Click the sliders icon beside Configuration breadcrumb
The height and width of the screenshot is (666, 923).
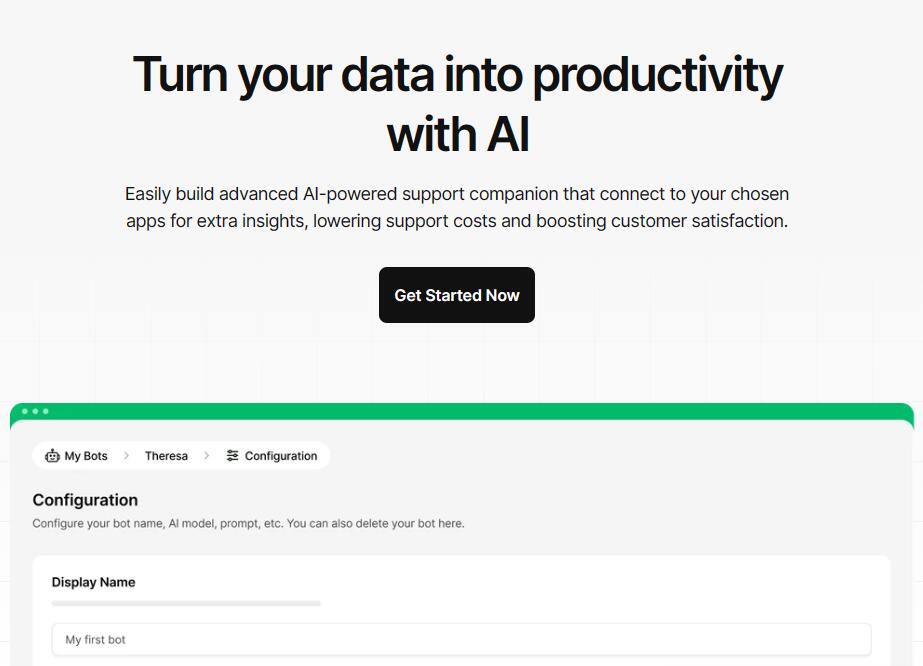click(x=233, y=456)
